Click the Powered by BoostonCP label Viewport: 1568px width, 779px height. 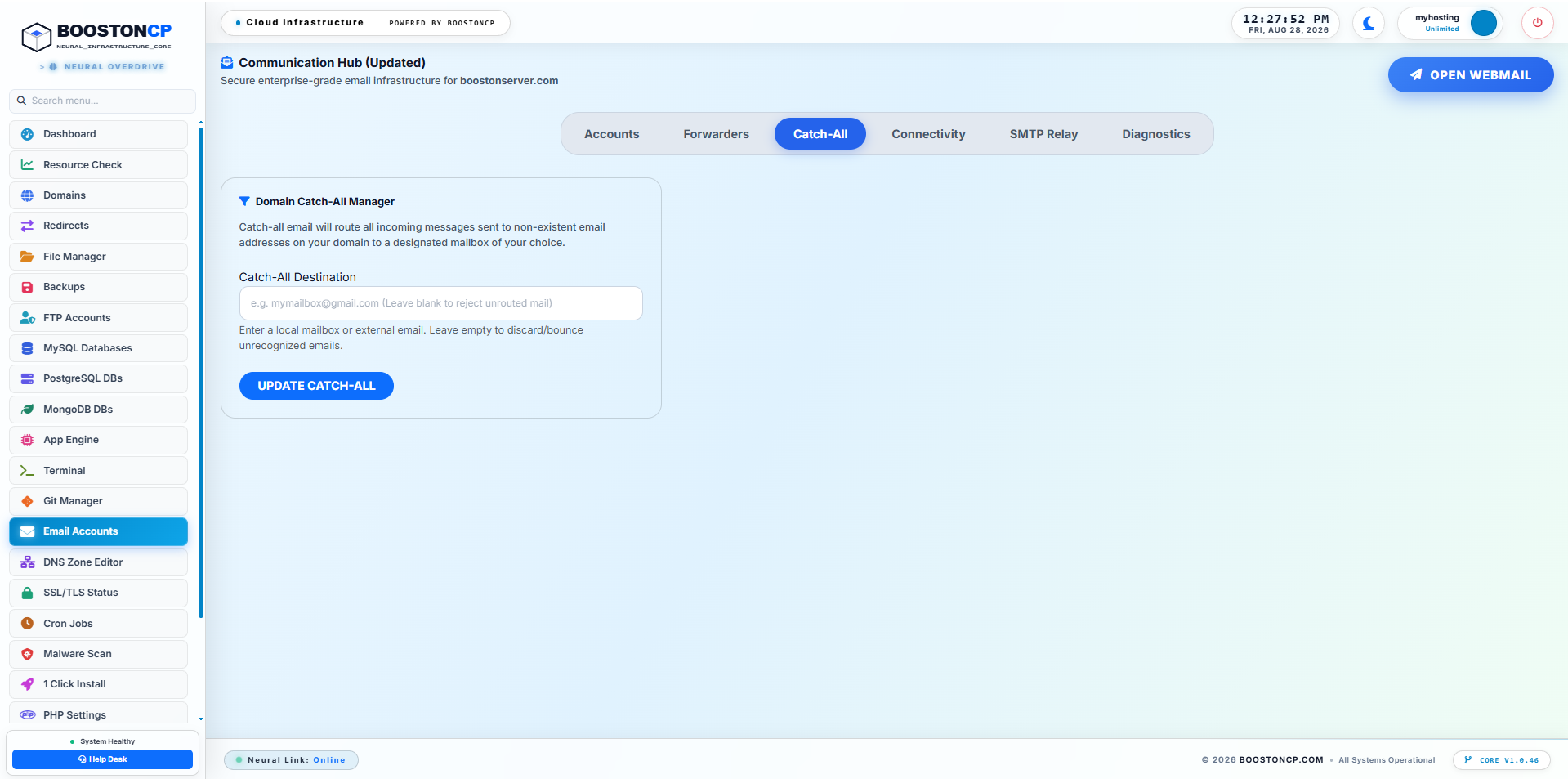pyautogui.click(x=441, y=23)
